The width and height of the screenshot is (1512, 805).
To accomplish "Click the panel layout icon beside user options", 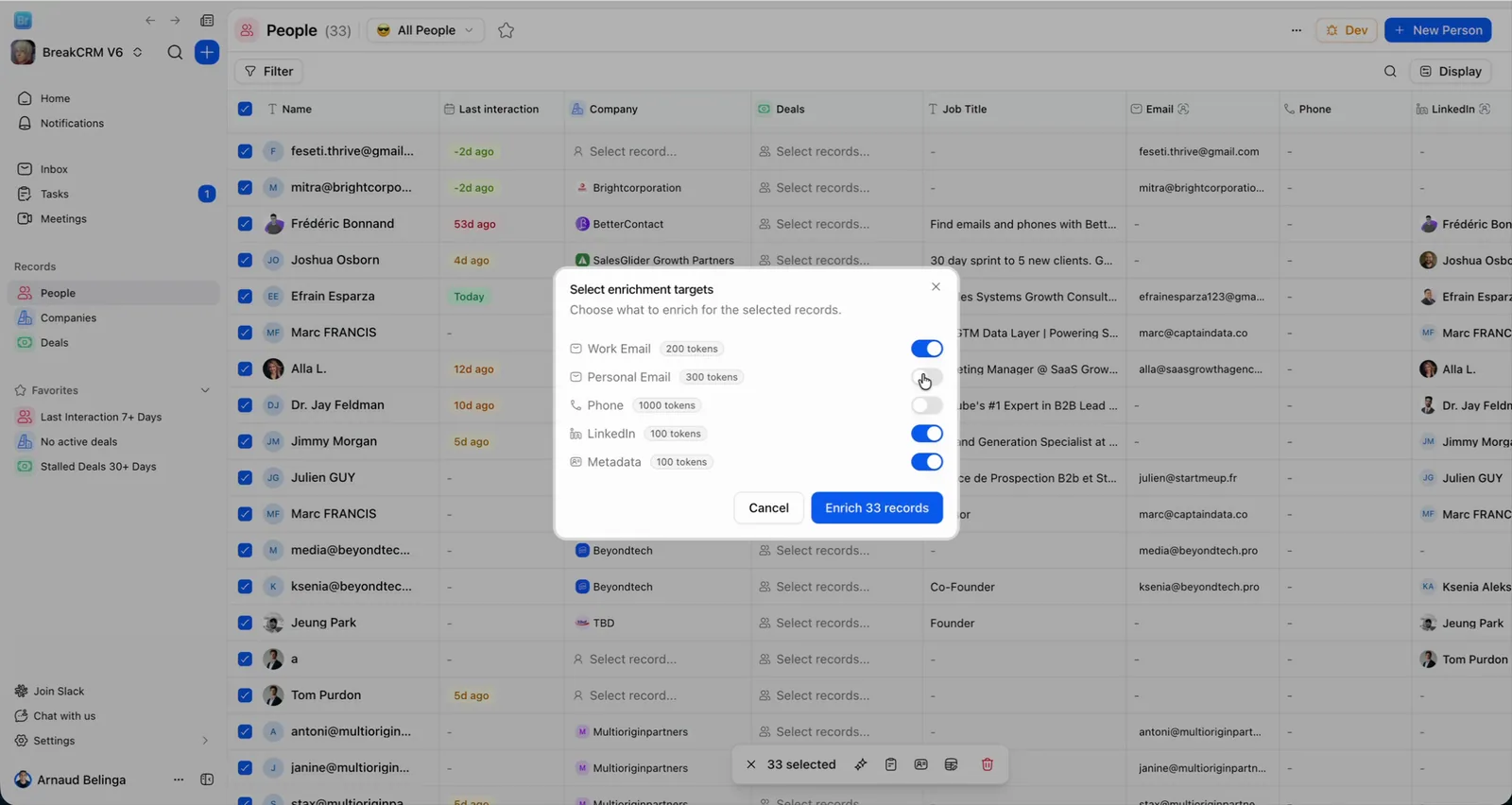I will click(207, 779).
